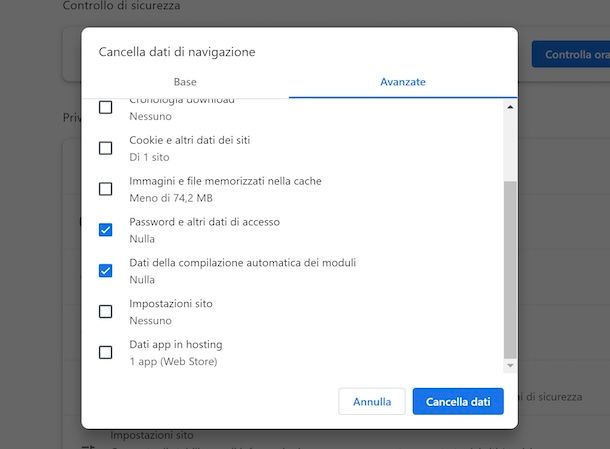Click the scrollbar down arrow
Screen dimensions: 610x449
pos(510,365)
